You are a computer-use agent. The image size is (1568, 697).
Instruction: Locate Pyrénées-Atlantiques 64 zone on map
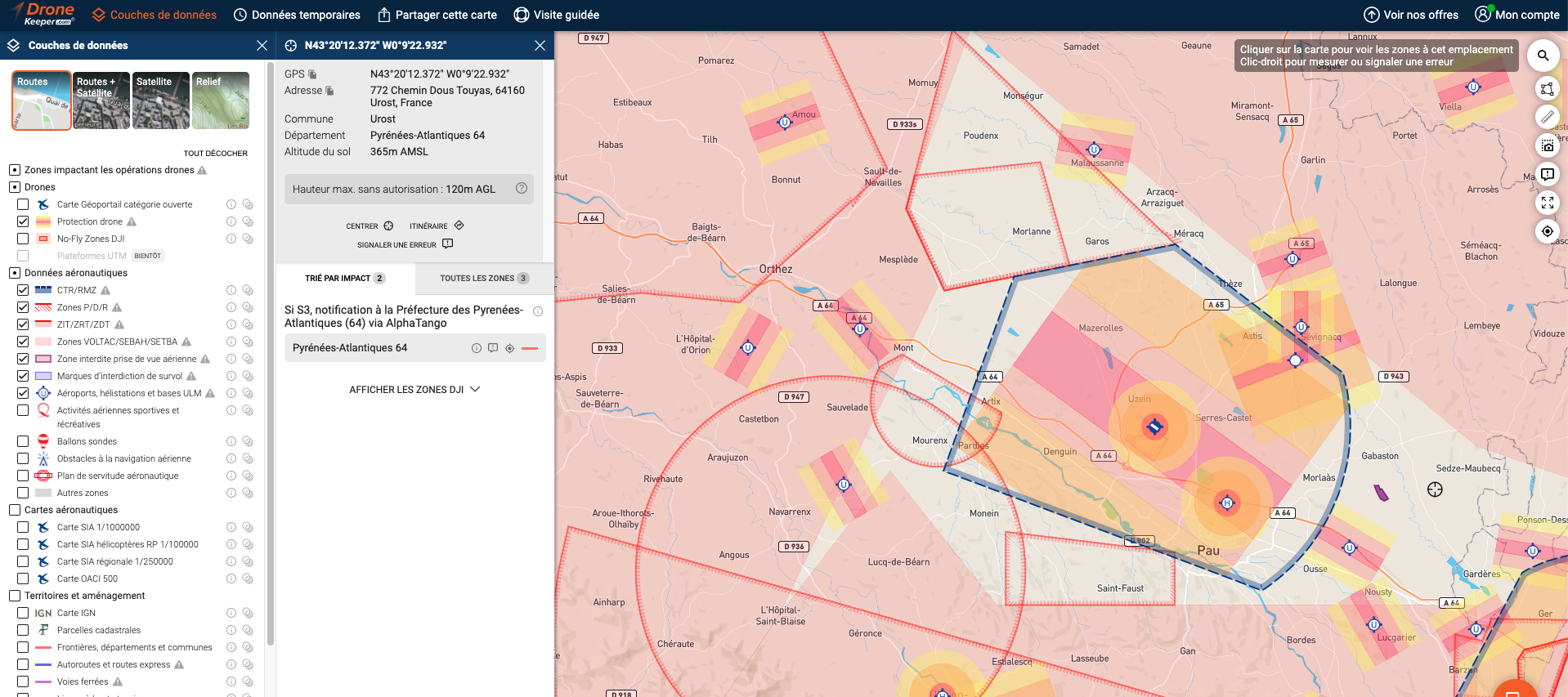pos(509,348)
